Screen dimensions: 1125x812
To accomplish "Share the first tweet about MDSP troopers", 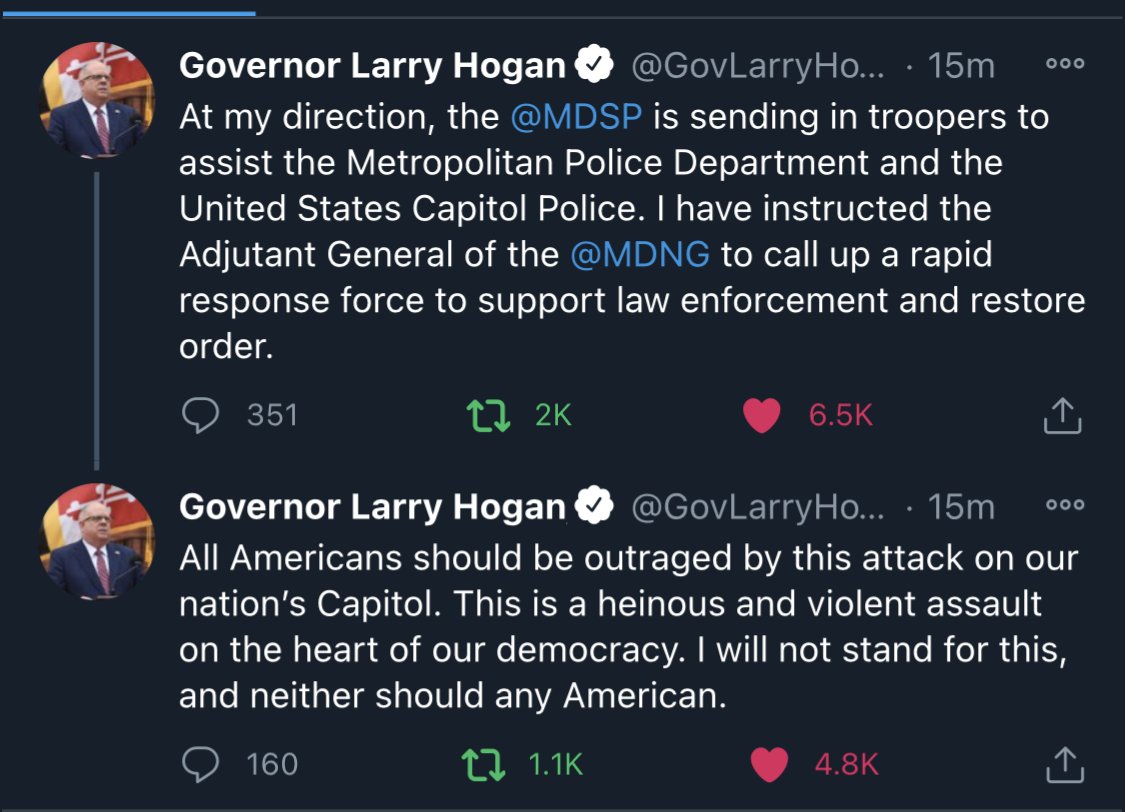I will click(1063, 416).
